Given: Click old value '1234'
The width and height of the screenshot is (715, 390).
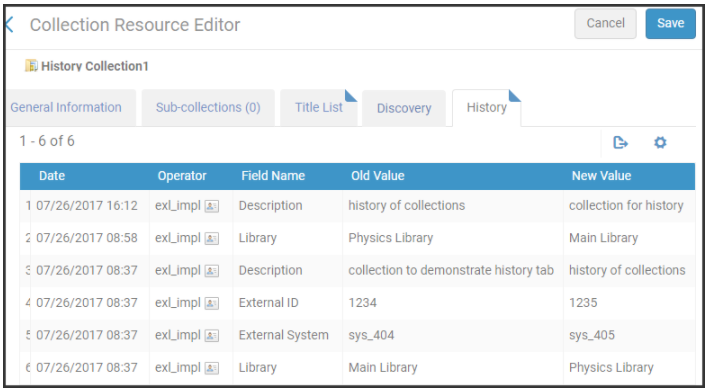Looking at the screenshot, I should [363, 303].
